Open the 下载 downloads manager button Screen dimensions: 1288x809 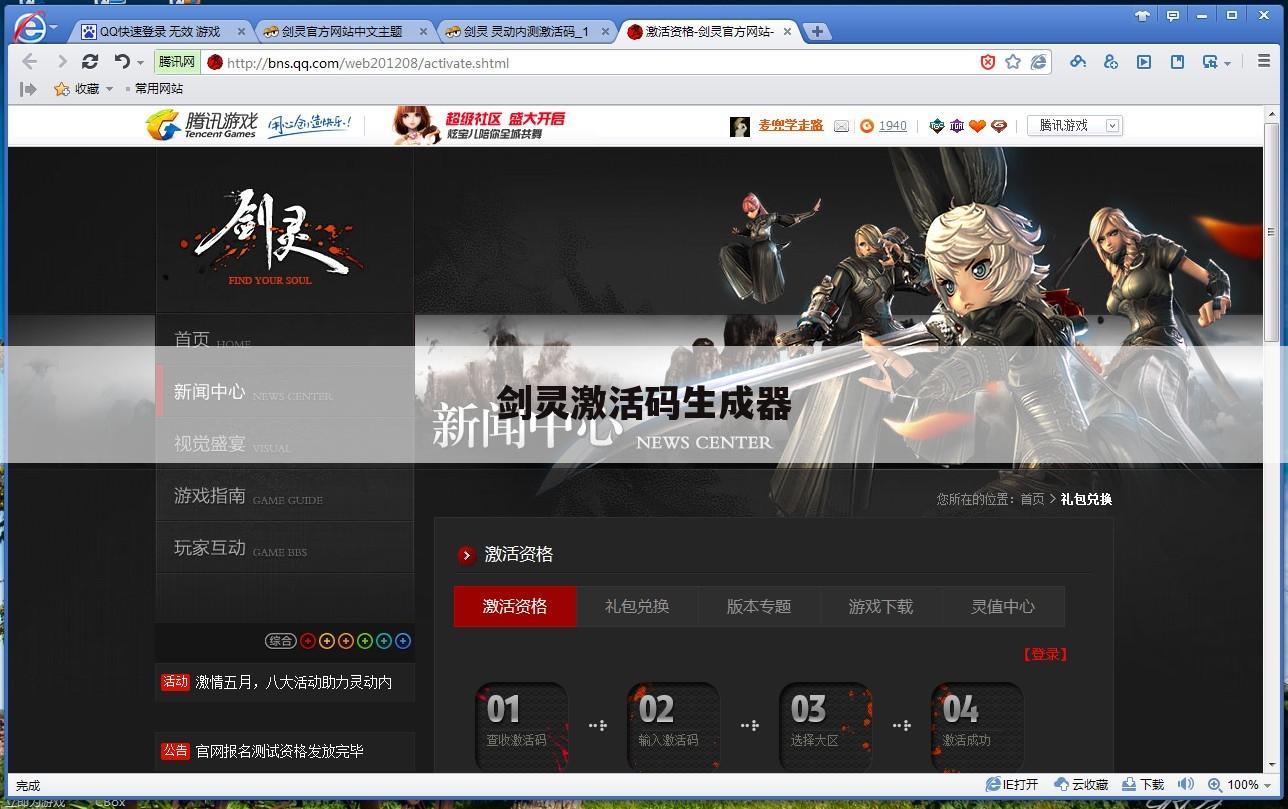point(1143,785)
